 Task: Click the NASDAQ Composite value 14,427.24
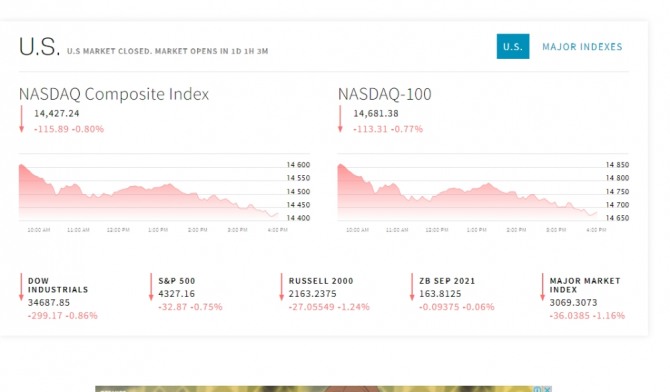[57, 114]
